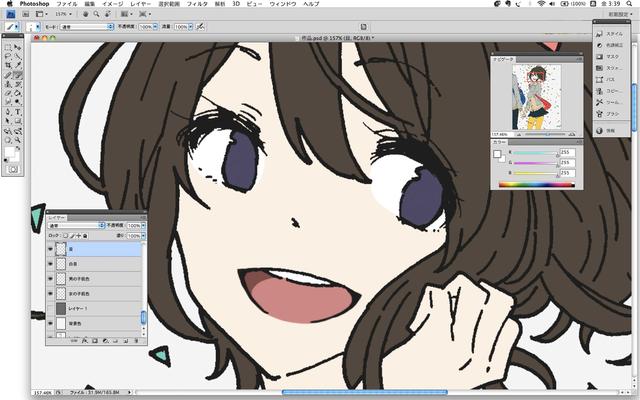Show the hidden レイヤー 1 layer
640x400 pixels.
(51, 310)
